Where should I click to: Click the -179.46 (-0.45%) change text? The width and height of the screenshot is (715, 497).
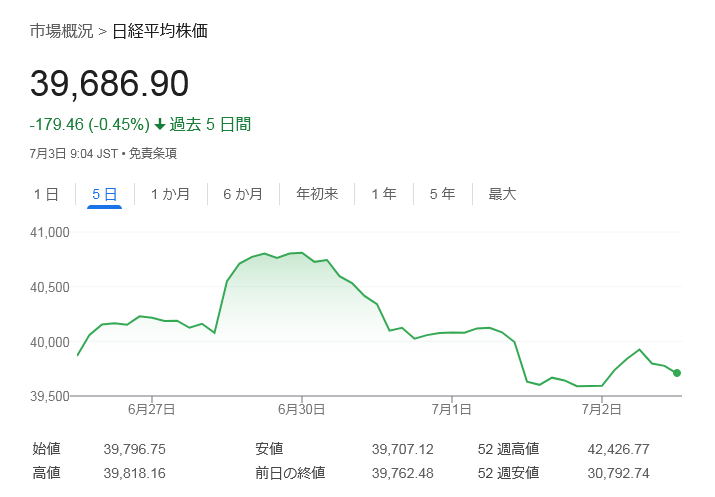pyautogui.click(x=90, y=124)
